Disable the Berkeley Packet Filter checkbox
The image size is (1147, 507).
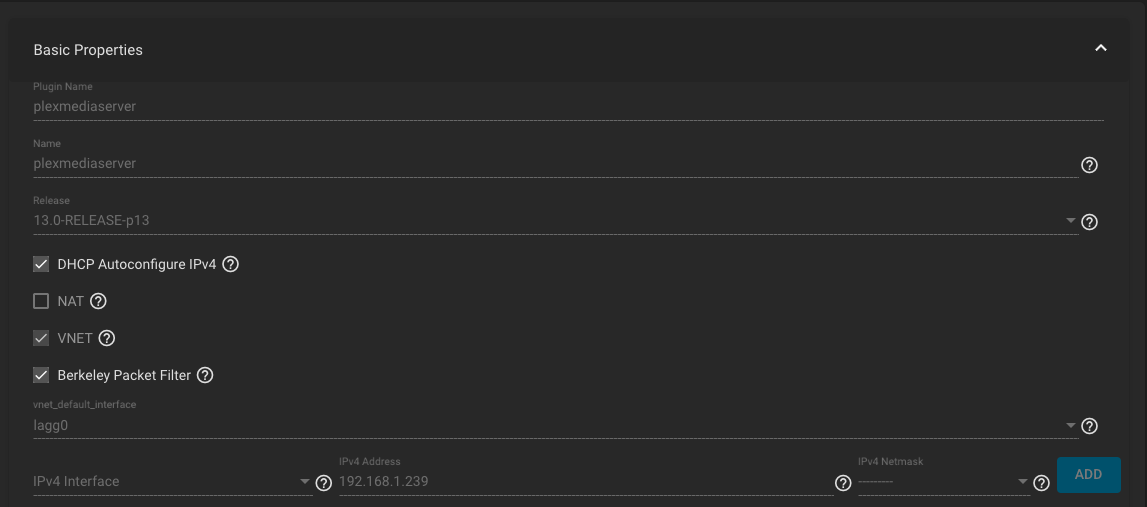[x=41, y=375]
